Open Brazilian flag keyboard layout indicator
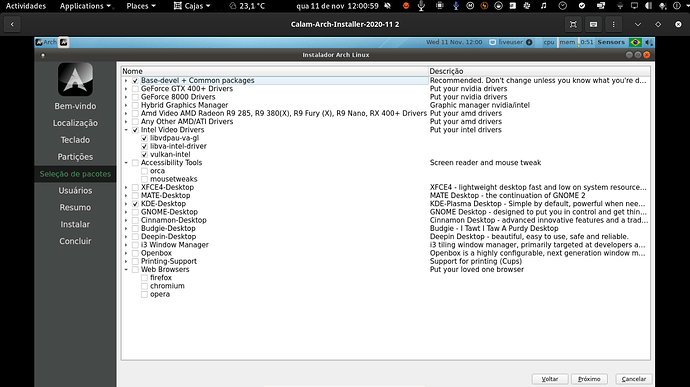Screen dimensions: 690x387 coord(635,42)
